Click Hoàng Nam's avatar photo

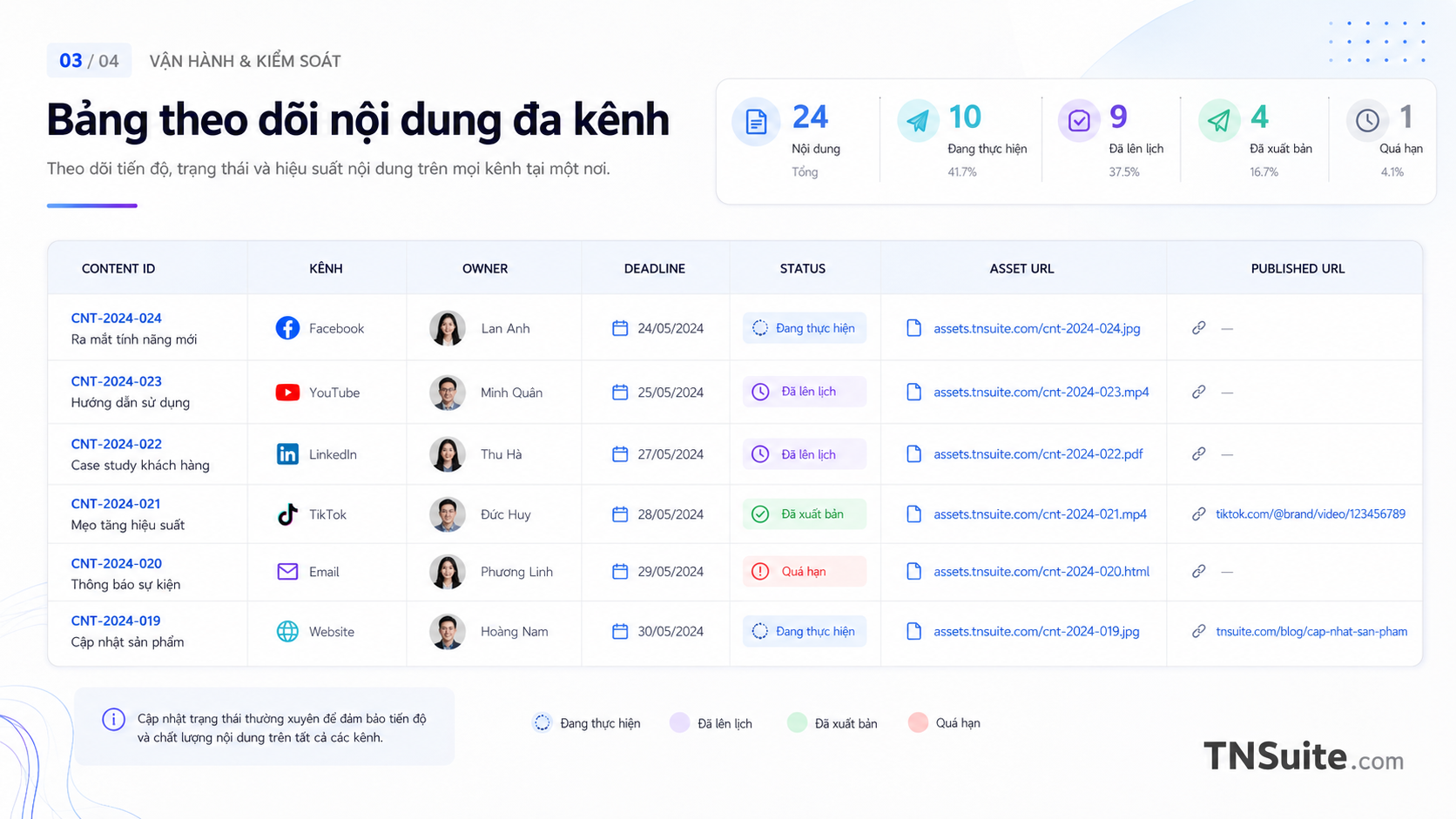[448, 632]
